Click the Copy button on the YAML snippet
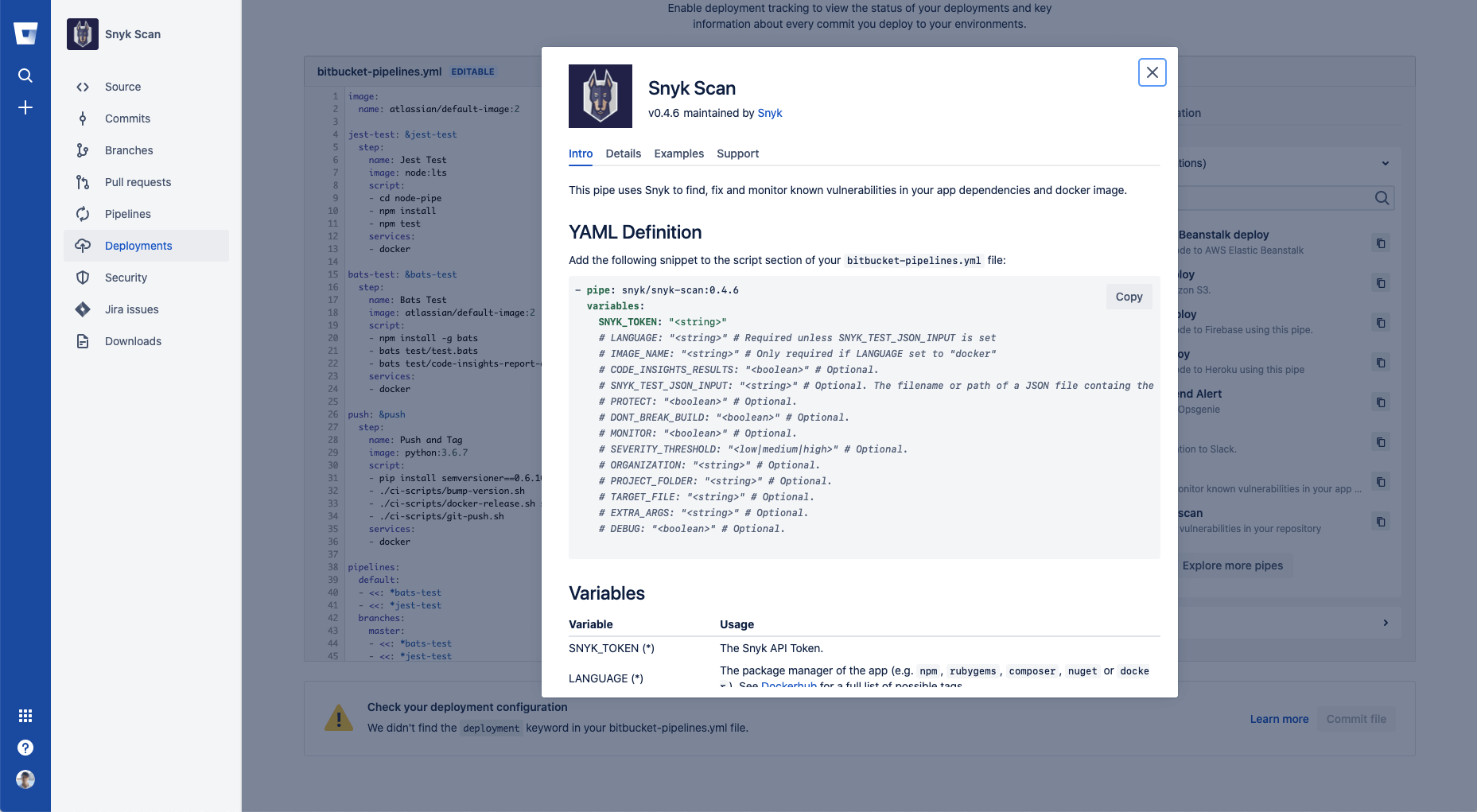 1129,296
